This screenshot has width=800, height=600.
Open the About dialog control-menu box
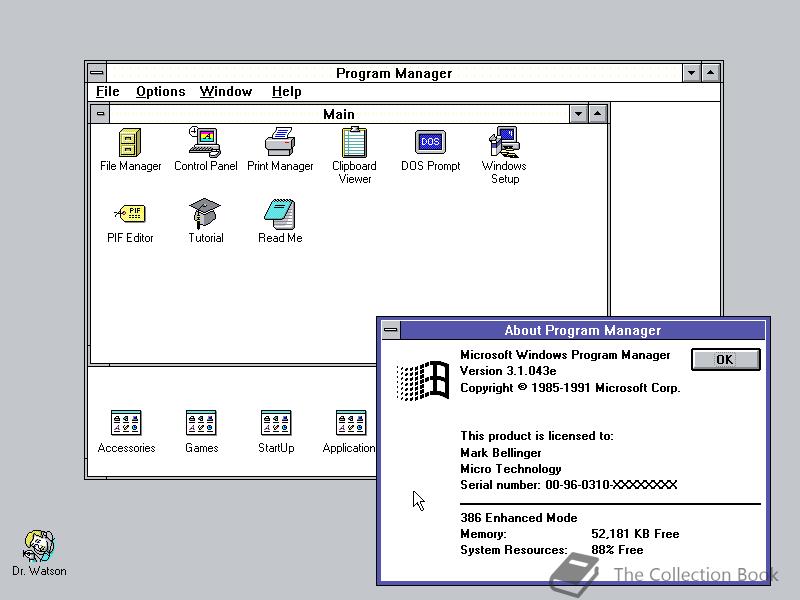[391, 330]
